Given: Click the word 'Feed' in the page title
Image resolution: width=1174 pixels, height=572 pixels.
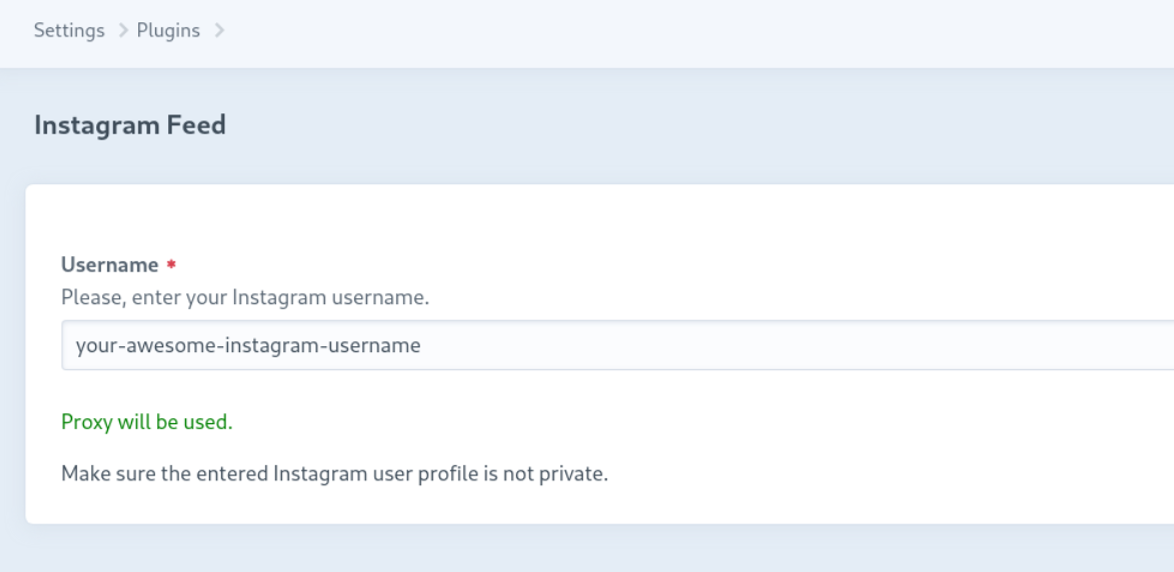Looking at the screenshot, I should (x=195, y=125).
